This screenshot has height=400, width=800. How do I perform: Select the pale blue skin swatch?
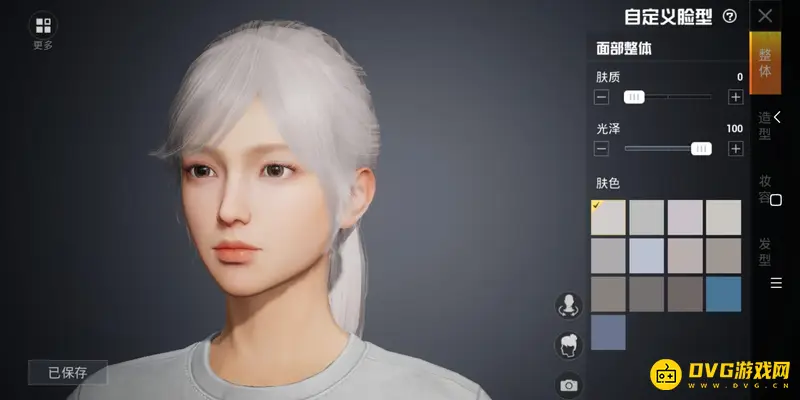coord(646,256)
